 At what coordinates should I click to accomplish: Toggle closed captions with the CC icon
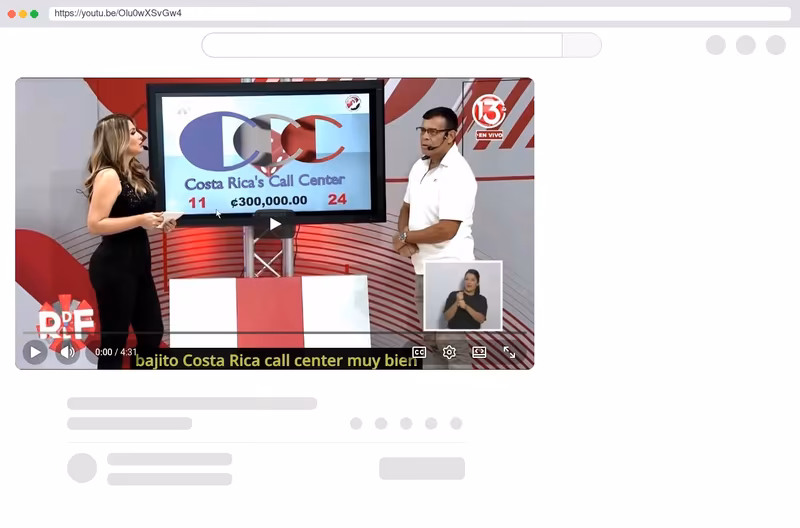point(419,353)
